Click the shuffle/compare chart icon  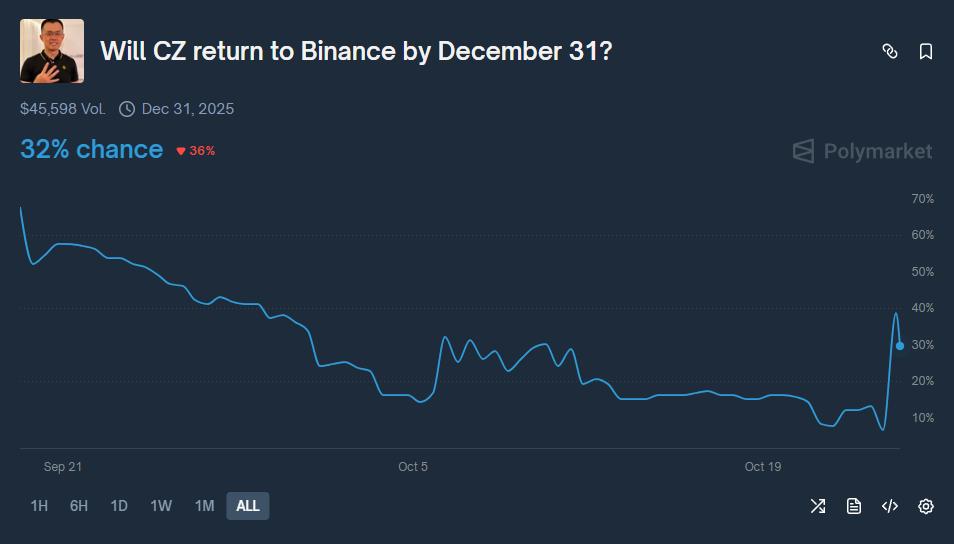[817, 506]
